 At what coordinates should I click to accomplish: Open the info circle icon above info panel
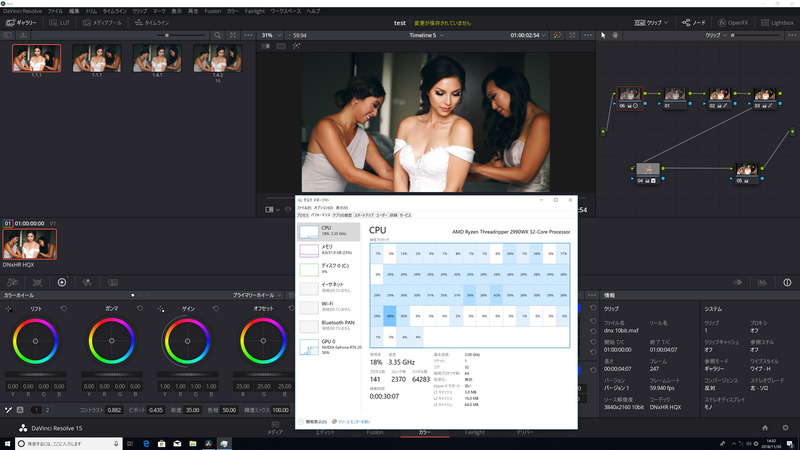[787, 282]
